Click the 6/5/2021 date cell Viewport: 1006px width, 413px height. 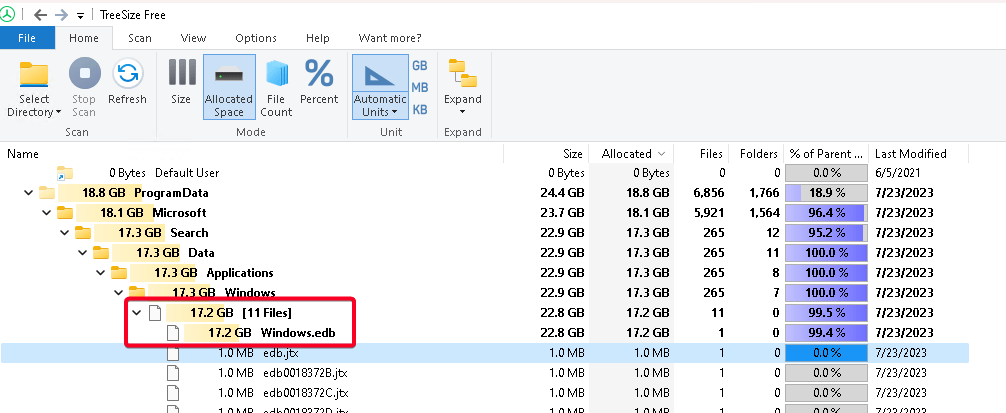point(898,173)
